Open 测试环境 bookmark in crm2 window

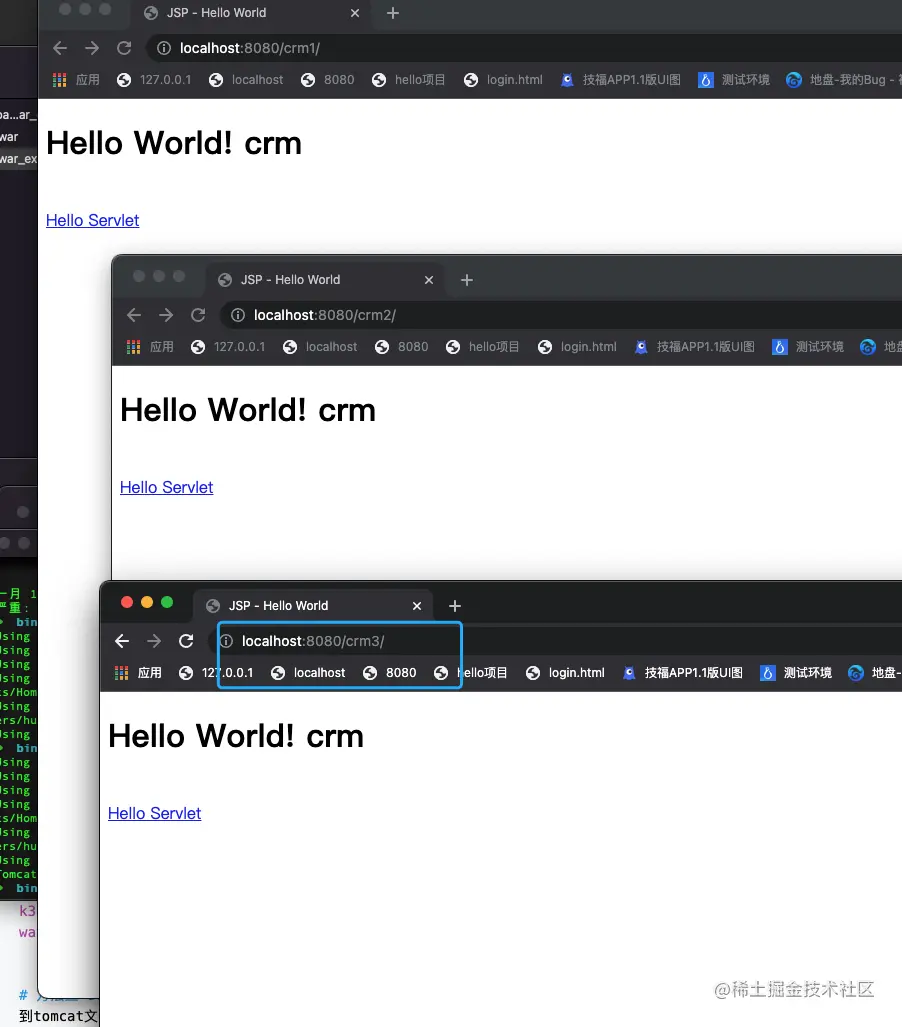point(808,347)
